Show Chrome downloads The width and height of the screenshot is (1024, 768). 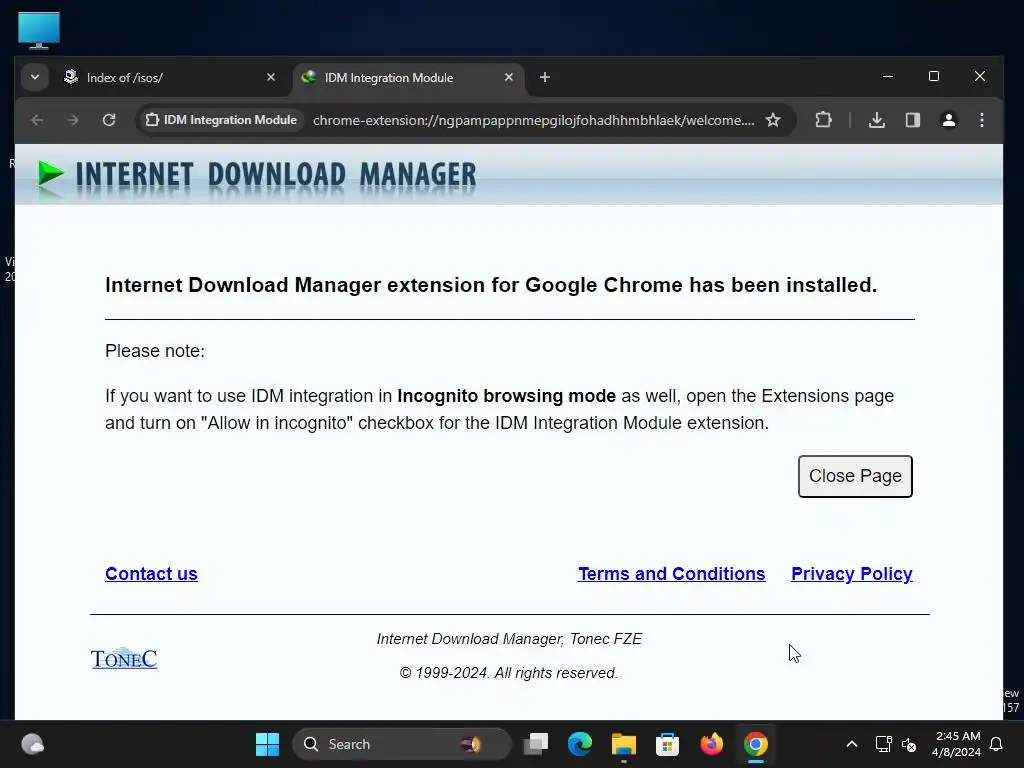click(877, 120)
